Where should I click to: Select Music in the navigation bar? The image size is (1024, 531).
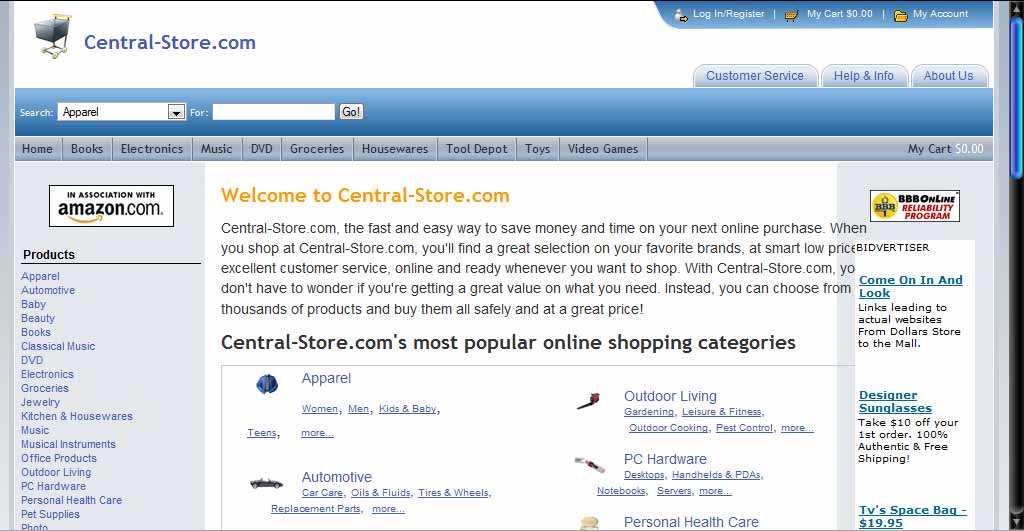[x=216, y=149]
